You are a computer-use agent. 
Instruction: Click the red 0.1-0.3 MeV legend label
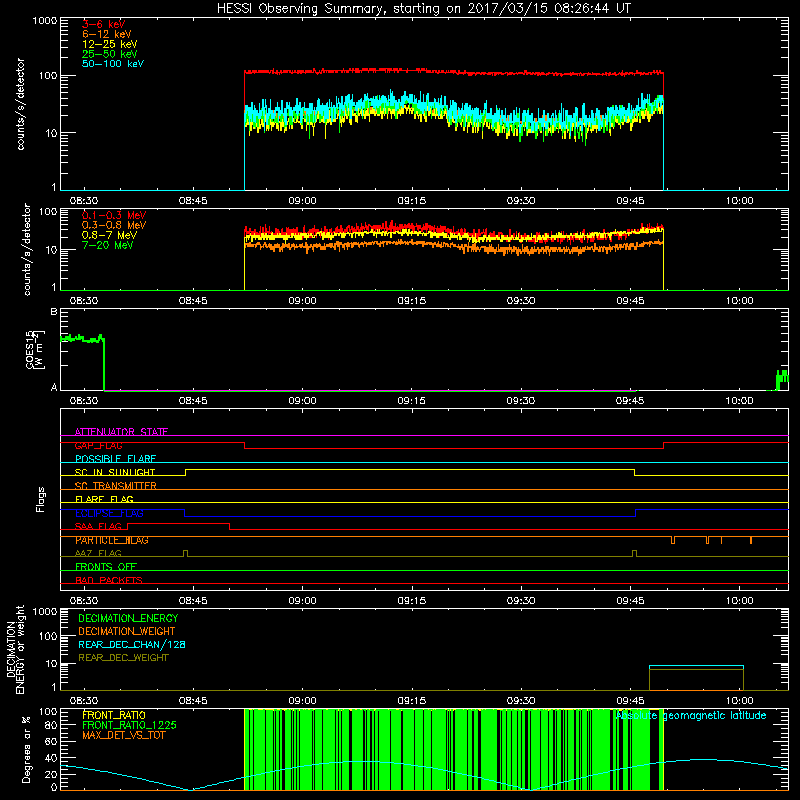[114, 215]
